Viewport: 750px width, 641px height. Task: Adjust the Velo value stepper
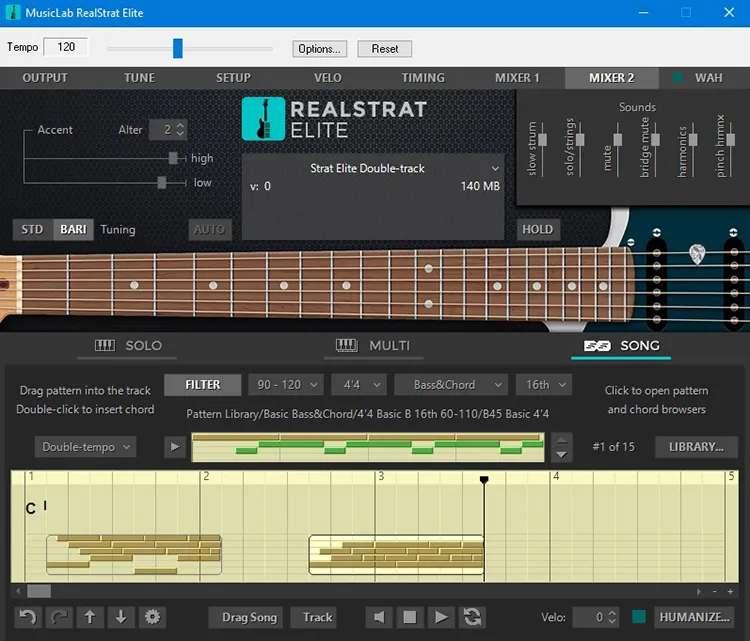click(x=612, y=617)
